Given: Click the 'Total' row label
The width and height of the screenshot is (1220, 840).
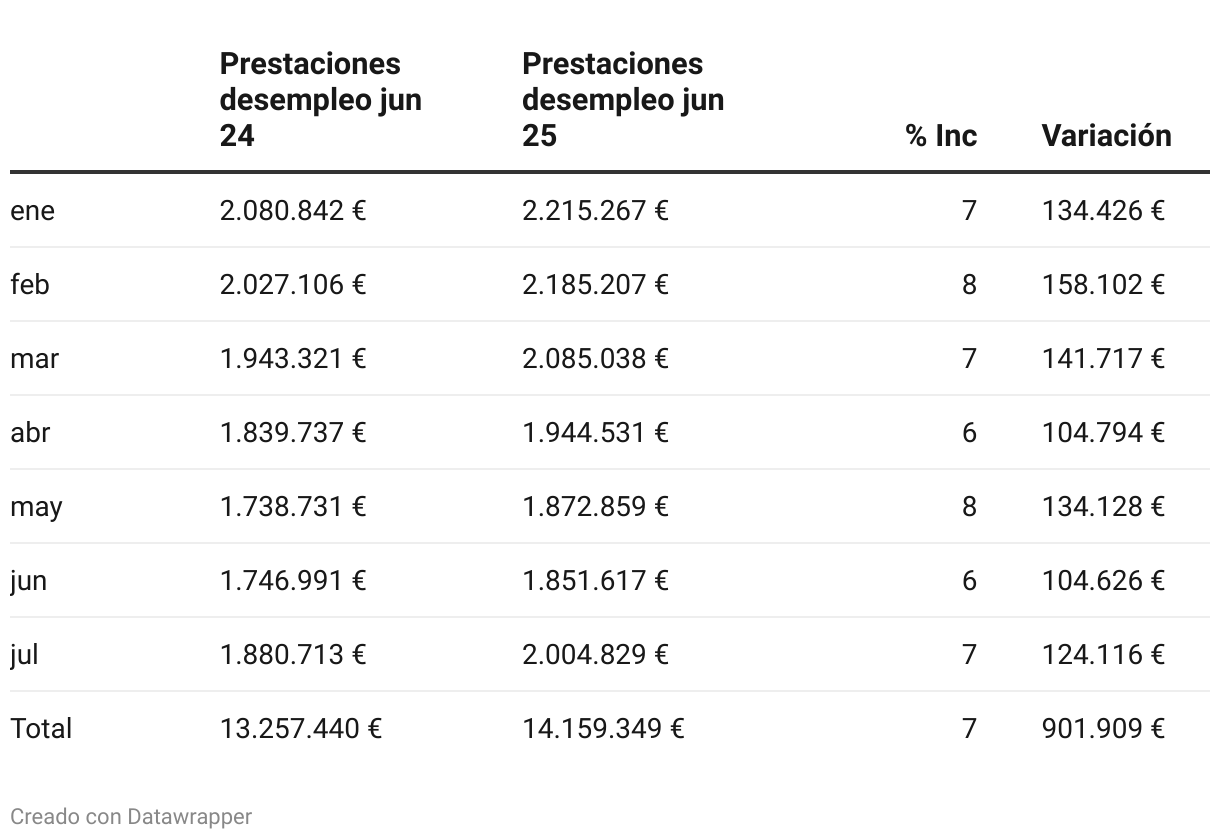Looking at the screenshot, I should [x=41, y=729].
